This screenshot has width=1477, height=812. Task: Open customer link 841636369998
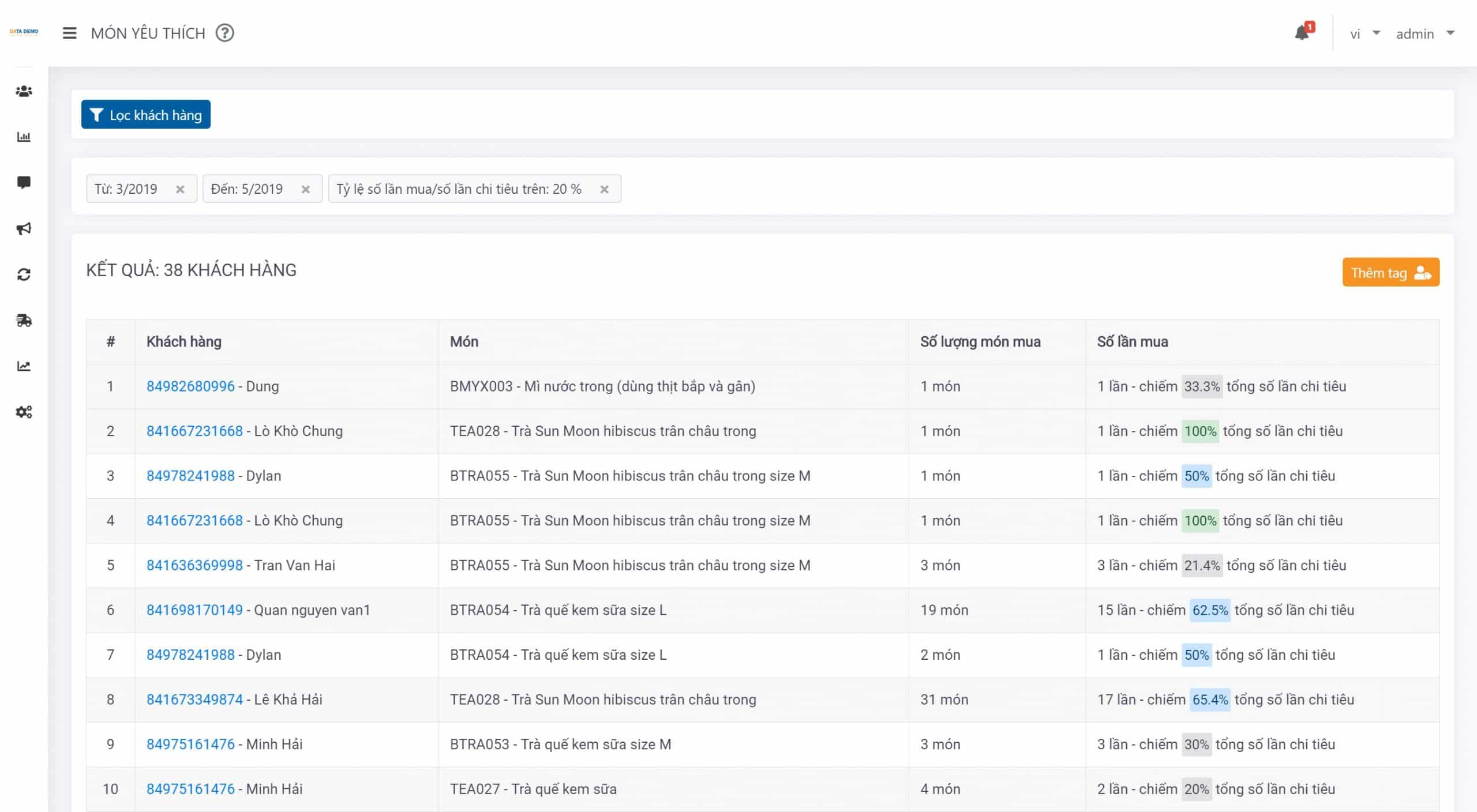194,565
